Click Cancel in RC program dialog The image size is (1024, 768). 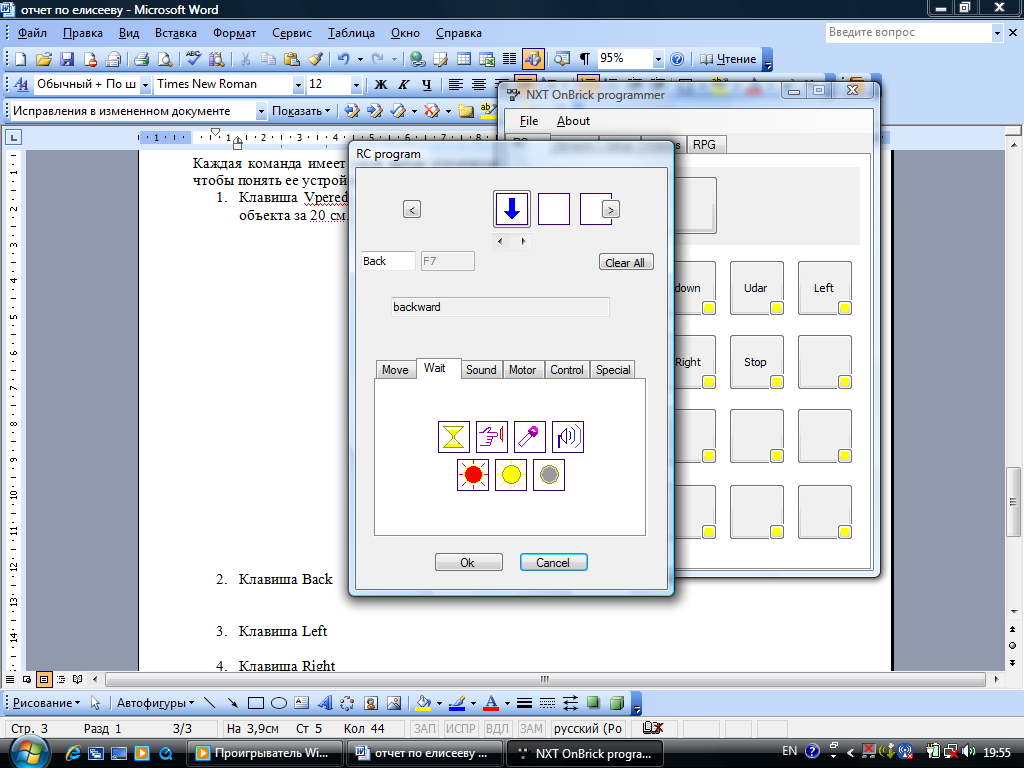coord(553,562)
